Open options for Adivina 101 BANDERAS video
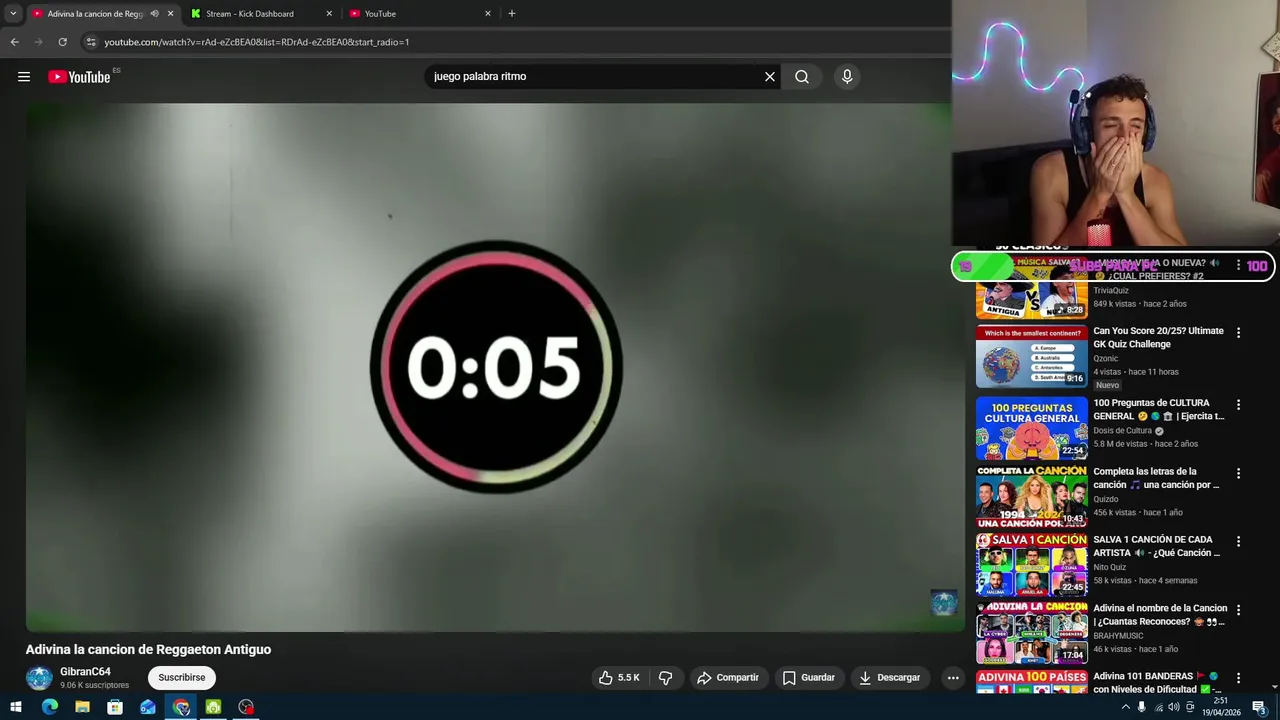This screenshot has width=1280, height=720. 1238,678
